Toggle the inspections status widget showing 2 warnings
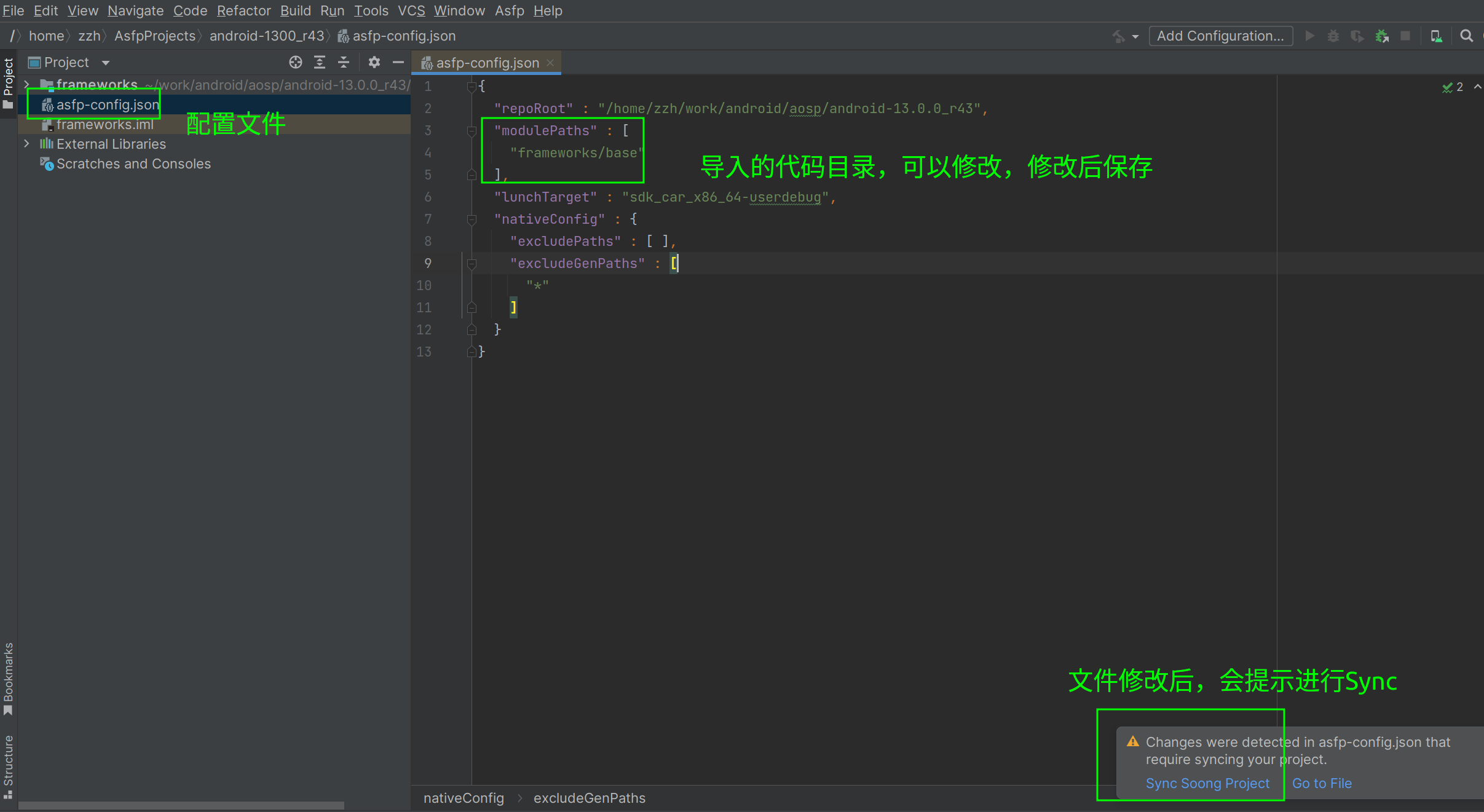 [1452, 87]
